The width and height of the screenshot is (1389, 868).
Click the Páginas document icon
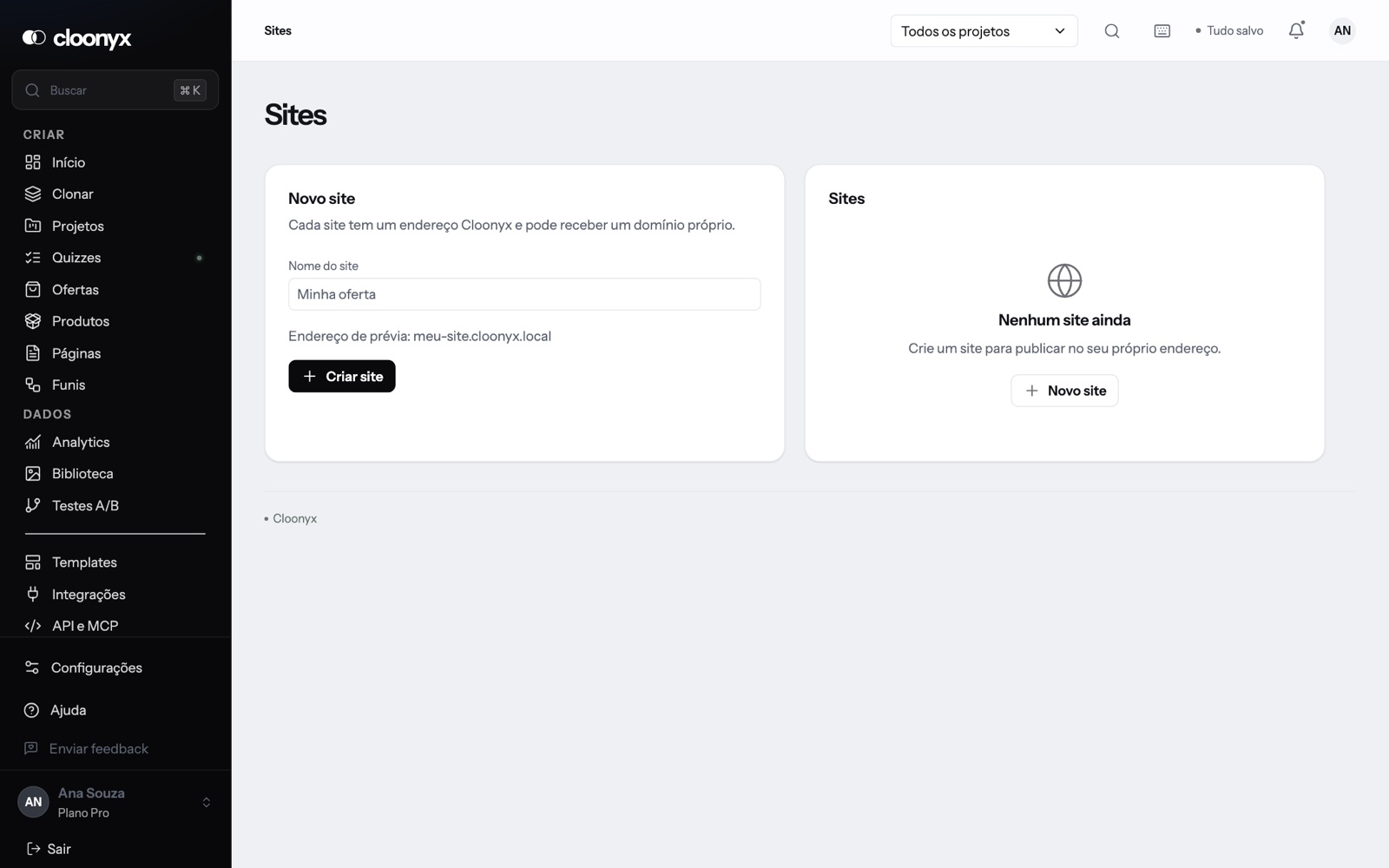tap(33, 353)
